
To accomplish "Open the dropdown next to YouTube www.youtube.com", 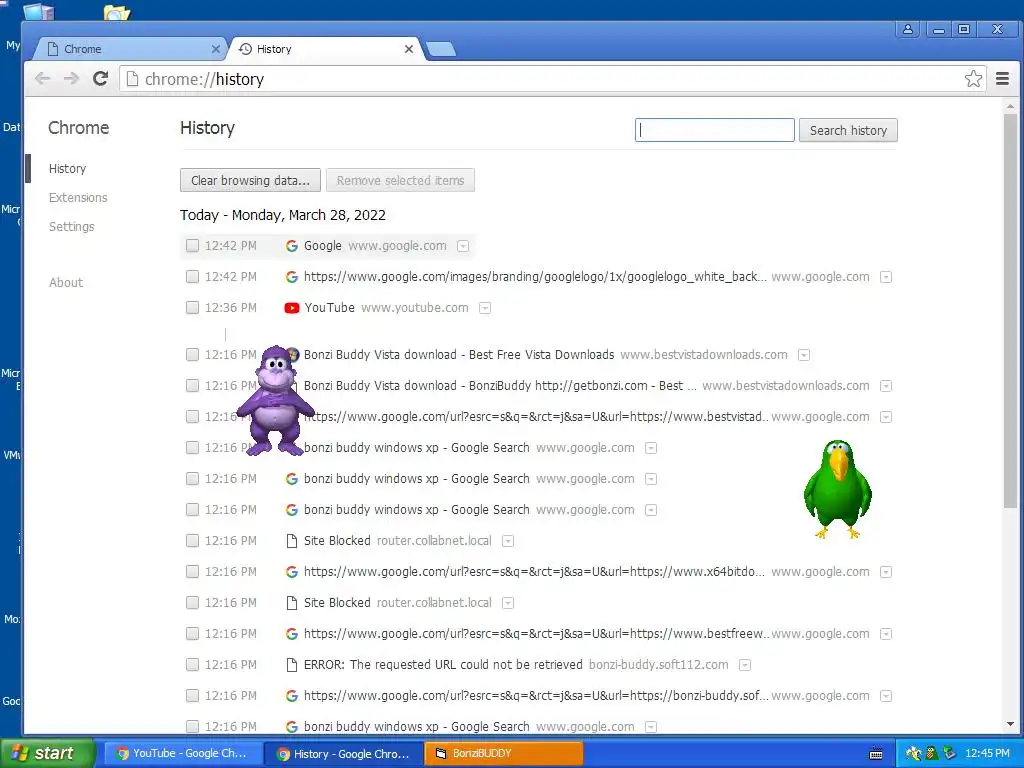I will [x=485, y=308].
